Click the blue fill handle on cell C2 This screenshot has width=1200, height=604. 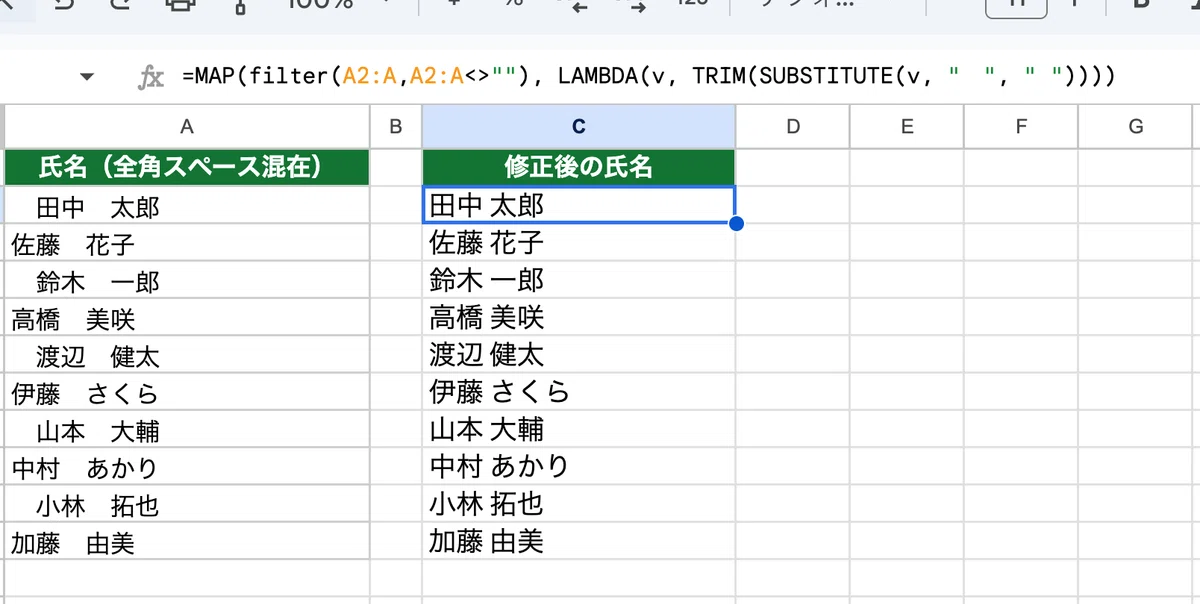coord(736,223)
